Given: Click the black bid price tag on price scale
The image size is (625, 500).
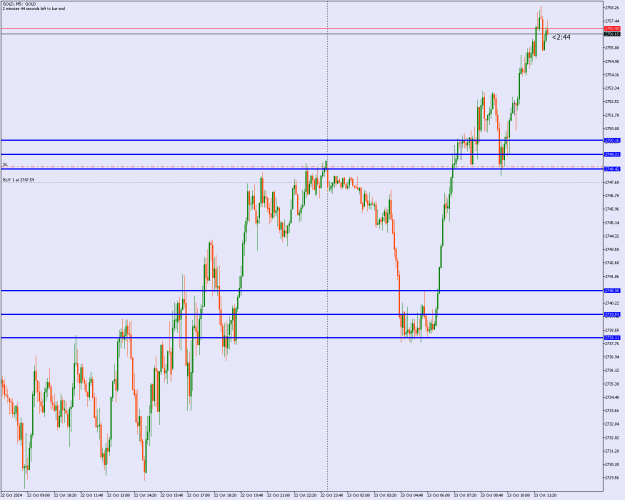Looking at the screenshot, I should (x=612, y=34).
